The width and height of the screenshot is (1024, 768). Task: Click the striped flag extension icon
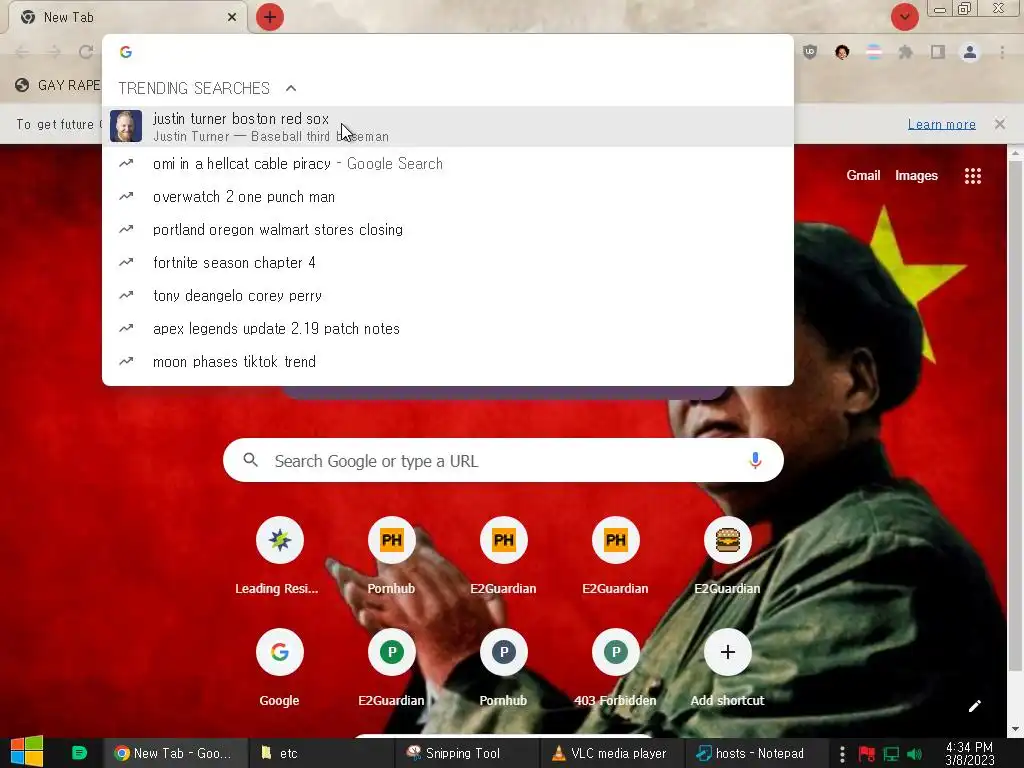tap(874, 52)
